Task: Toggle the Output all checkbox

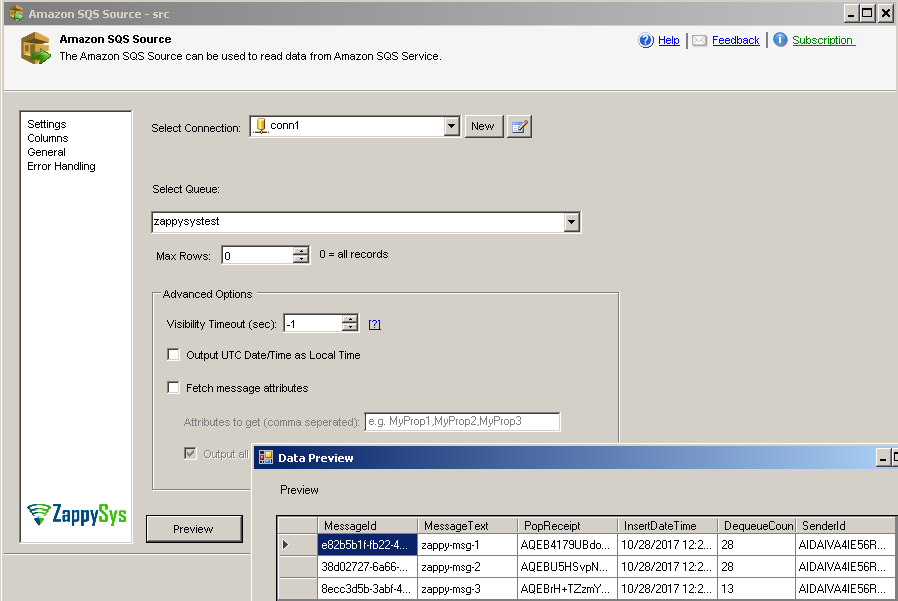Action: pyautogui.click(x=190, y=453)
